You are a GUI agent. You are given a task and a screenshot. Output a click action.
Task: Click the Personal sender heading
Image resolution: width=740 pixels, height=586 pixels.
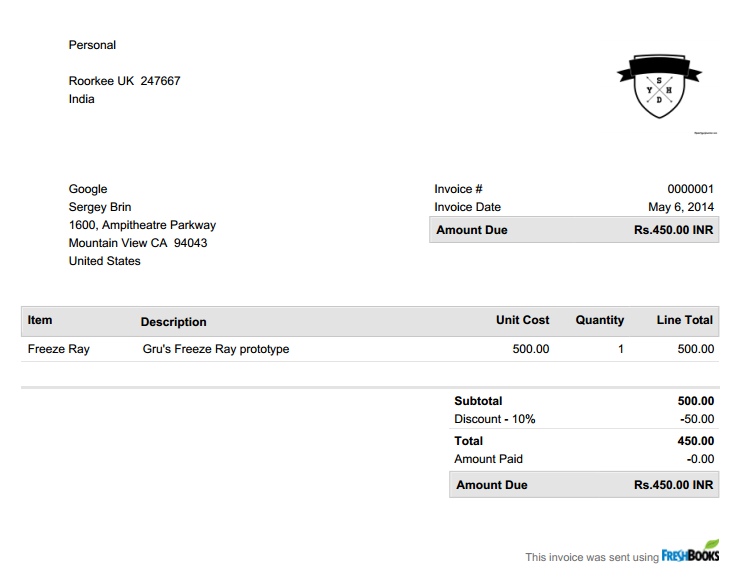[92, 45]
